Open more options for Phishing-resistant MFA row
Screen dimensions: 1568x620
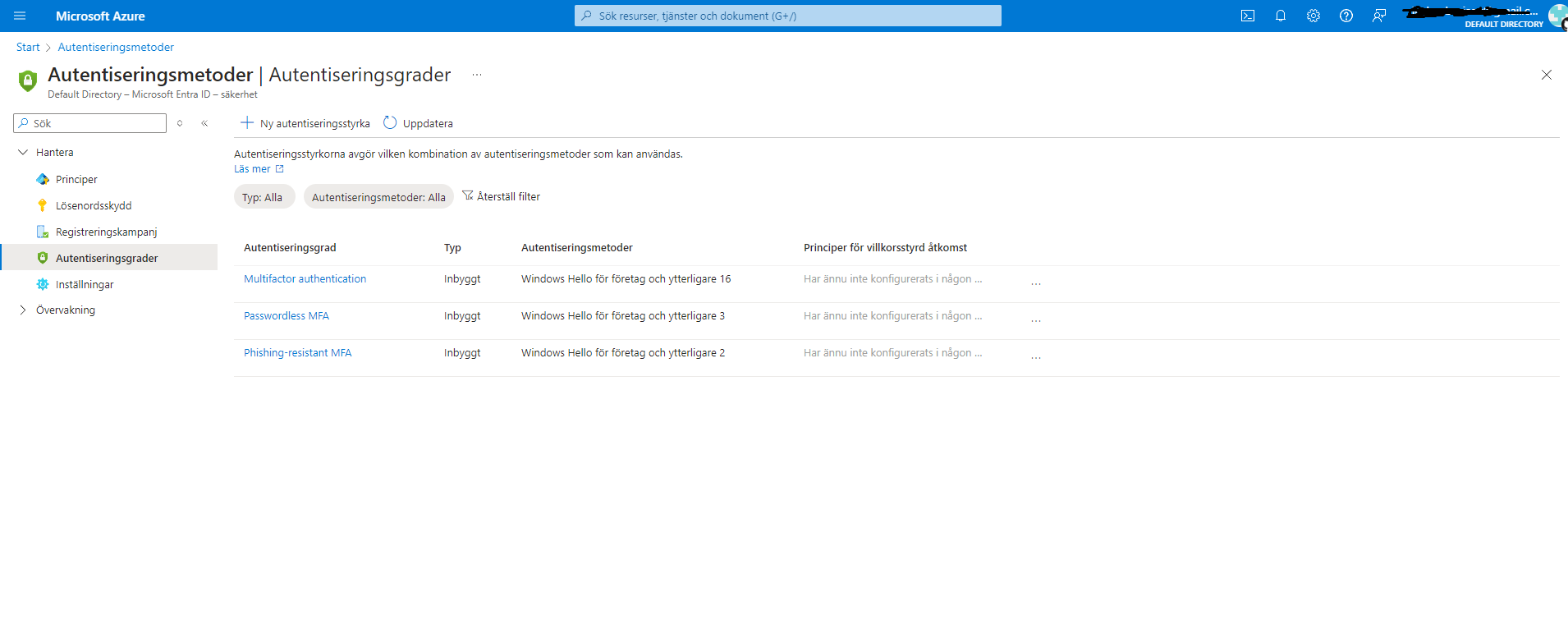pyautogui.click(x=1036, y=357)
